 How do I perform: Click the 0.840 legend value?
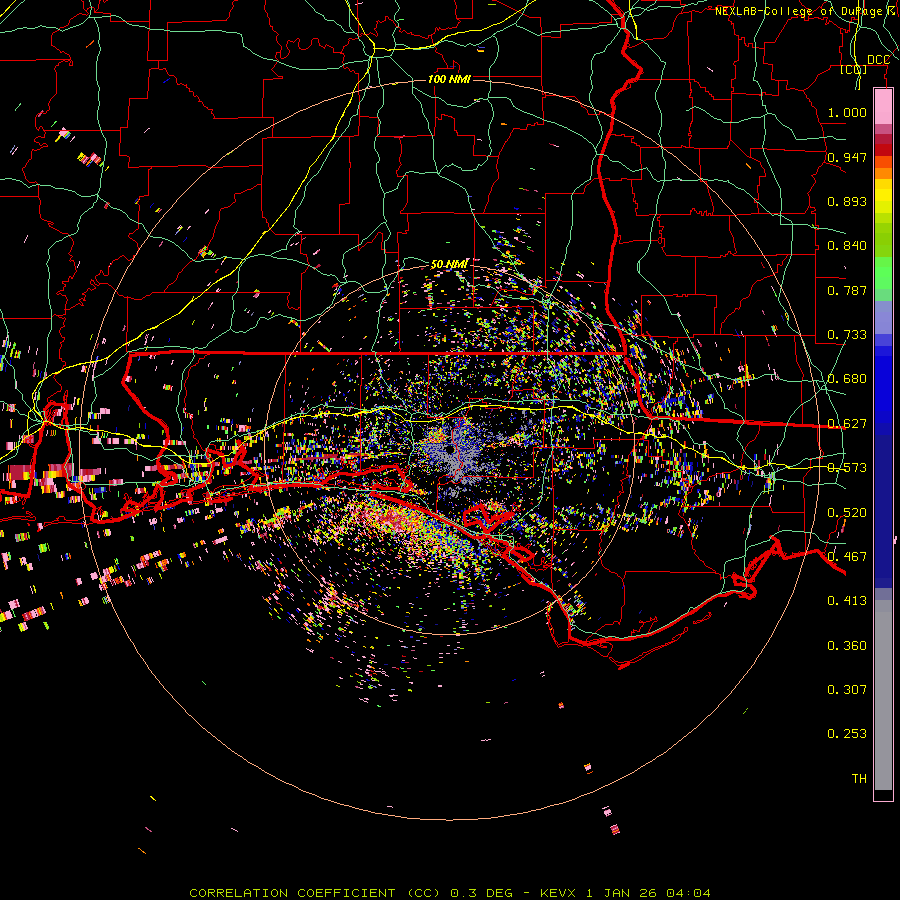pos(847,246)
